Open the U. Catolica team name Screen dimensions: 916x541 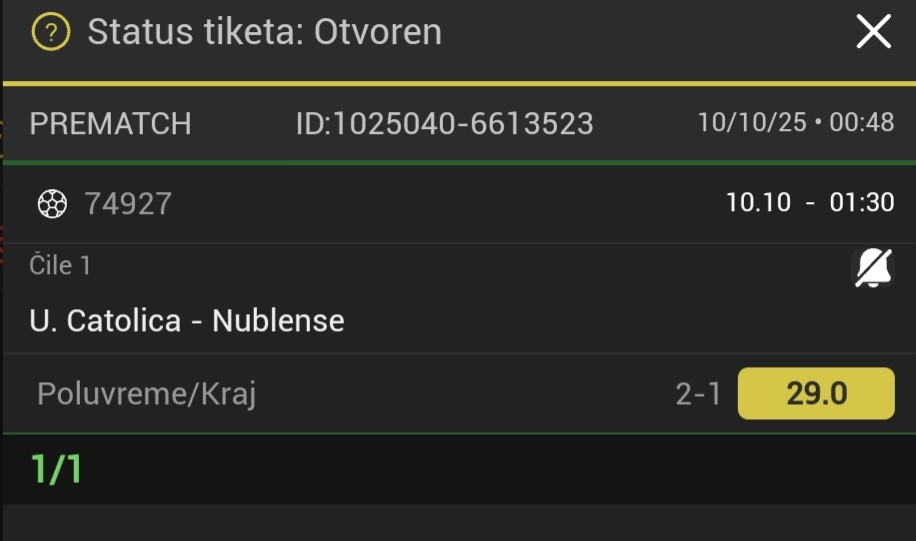coord(105,321)
